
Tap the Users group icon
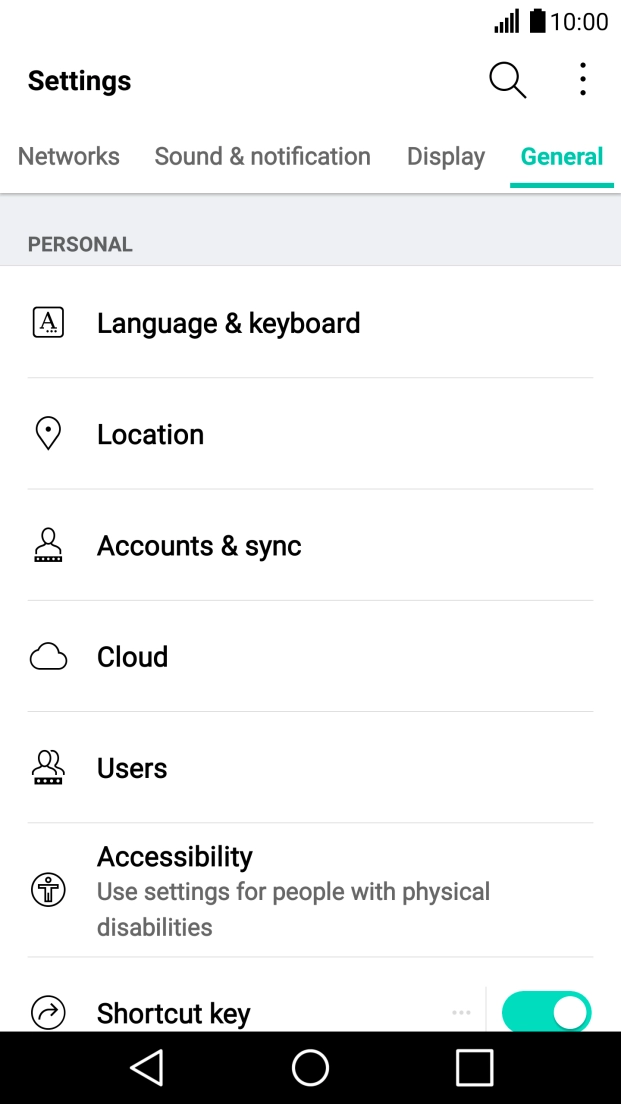coord(48,768)
